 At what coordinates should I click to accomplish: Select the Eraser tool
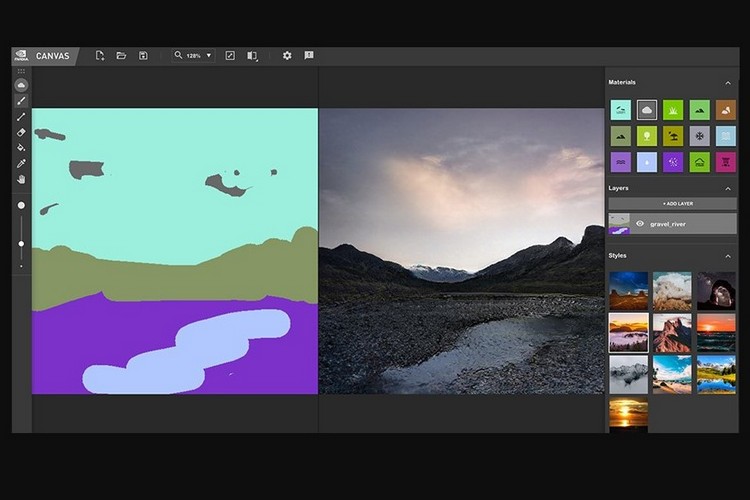pyautogui.click(x=21, y=132)
